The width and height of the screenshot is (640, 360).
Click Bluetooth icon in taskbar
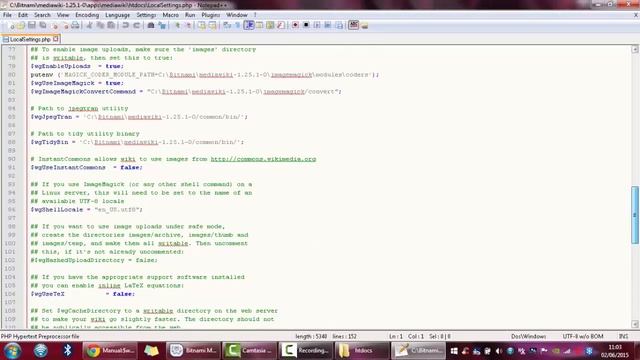click(67, 350)
